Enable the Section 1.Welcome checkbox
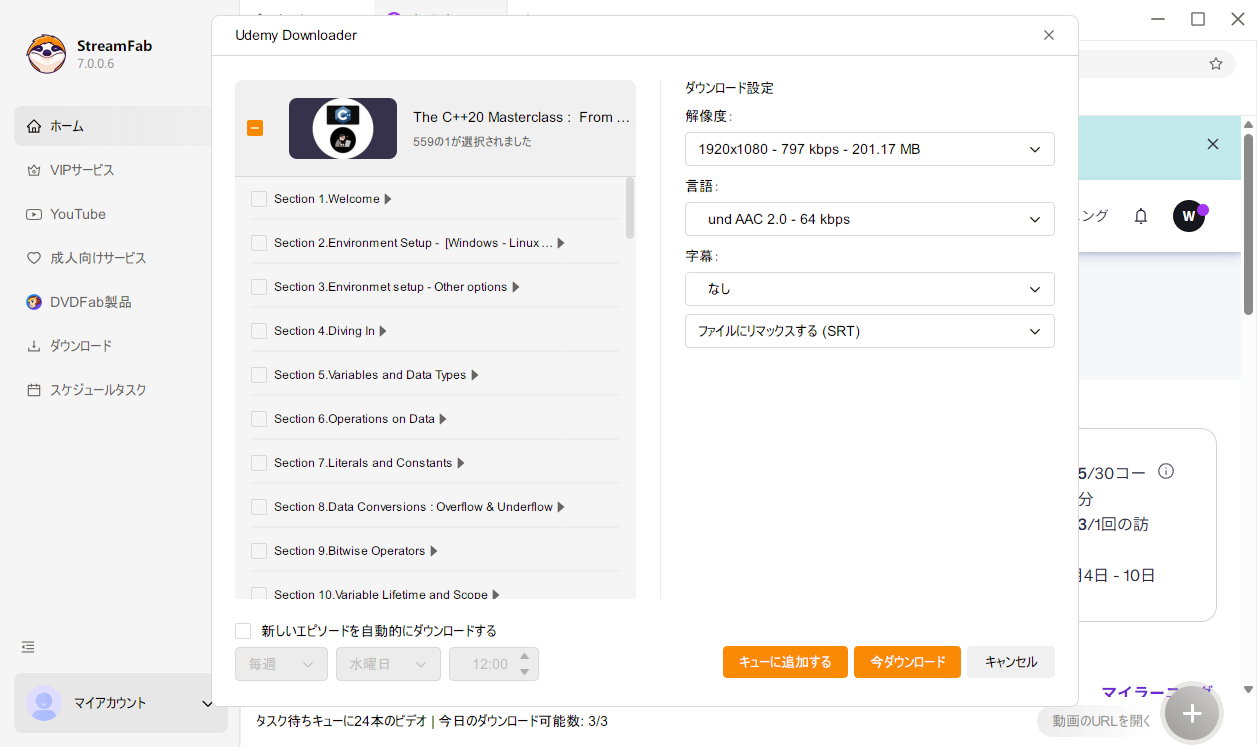This screenshot has width=1257, height=747. (x=258, y=198)
